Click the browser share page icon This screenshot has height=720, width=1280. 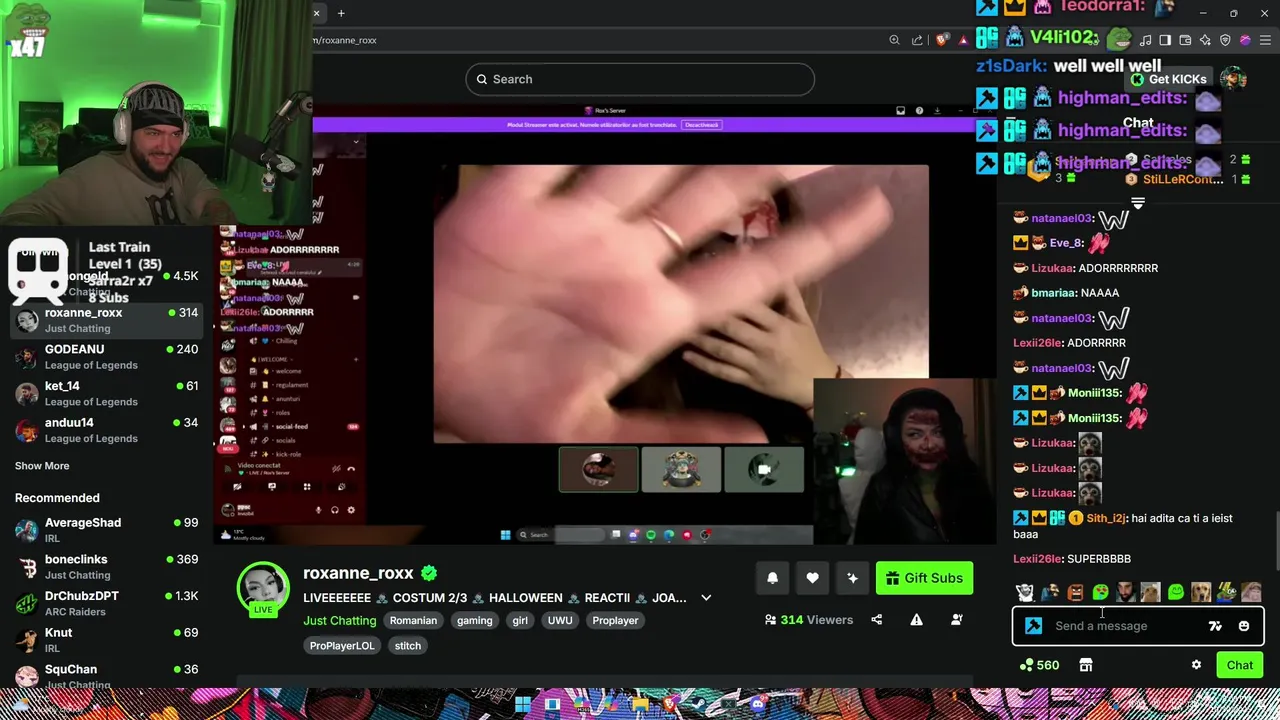point(917,40)
